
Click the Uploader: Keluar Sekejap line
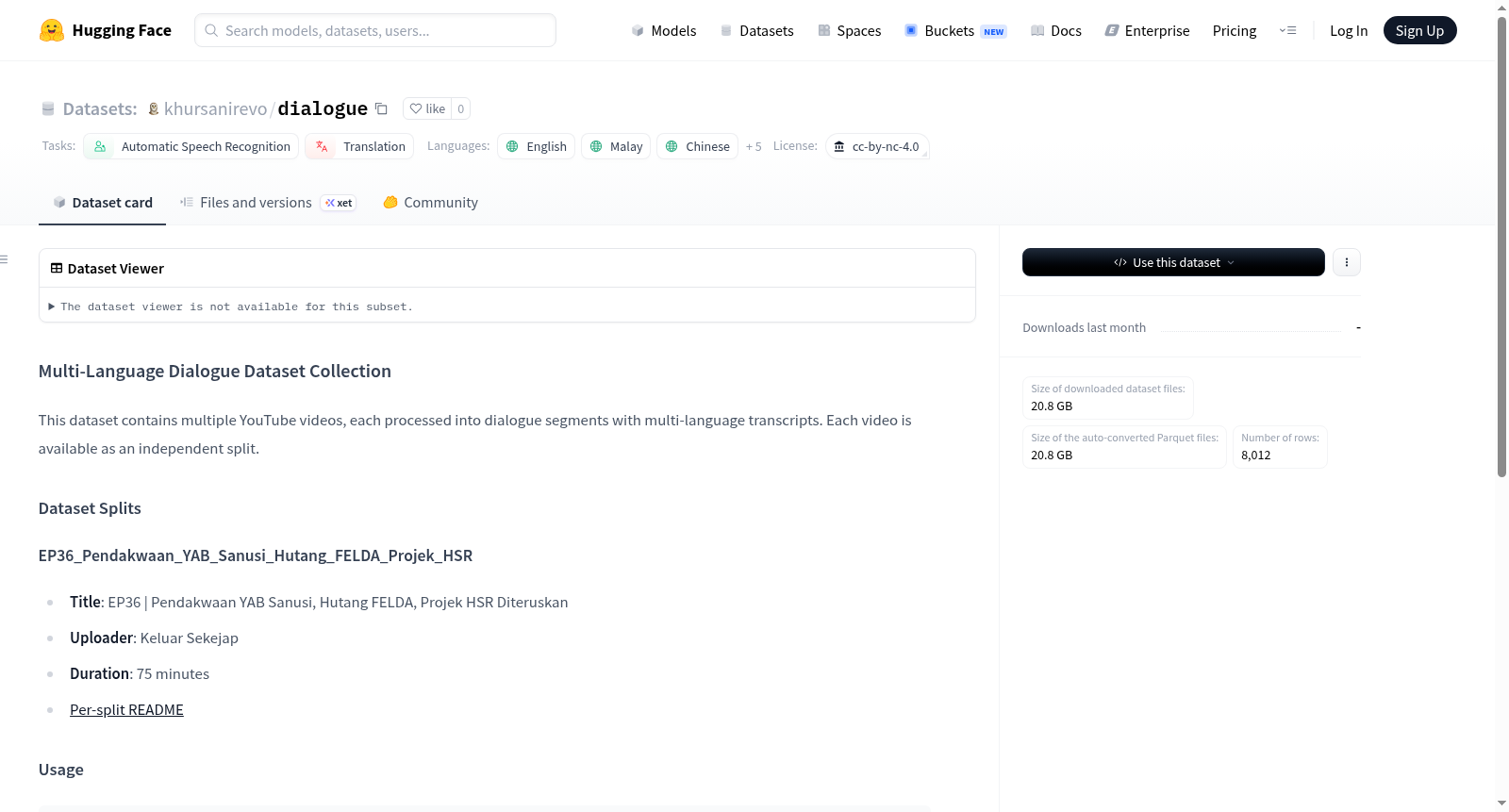point(154,638)
